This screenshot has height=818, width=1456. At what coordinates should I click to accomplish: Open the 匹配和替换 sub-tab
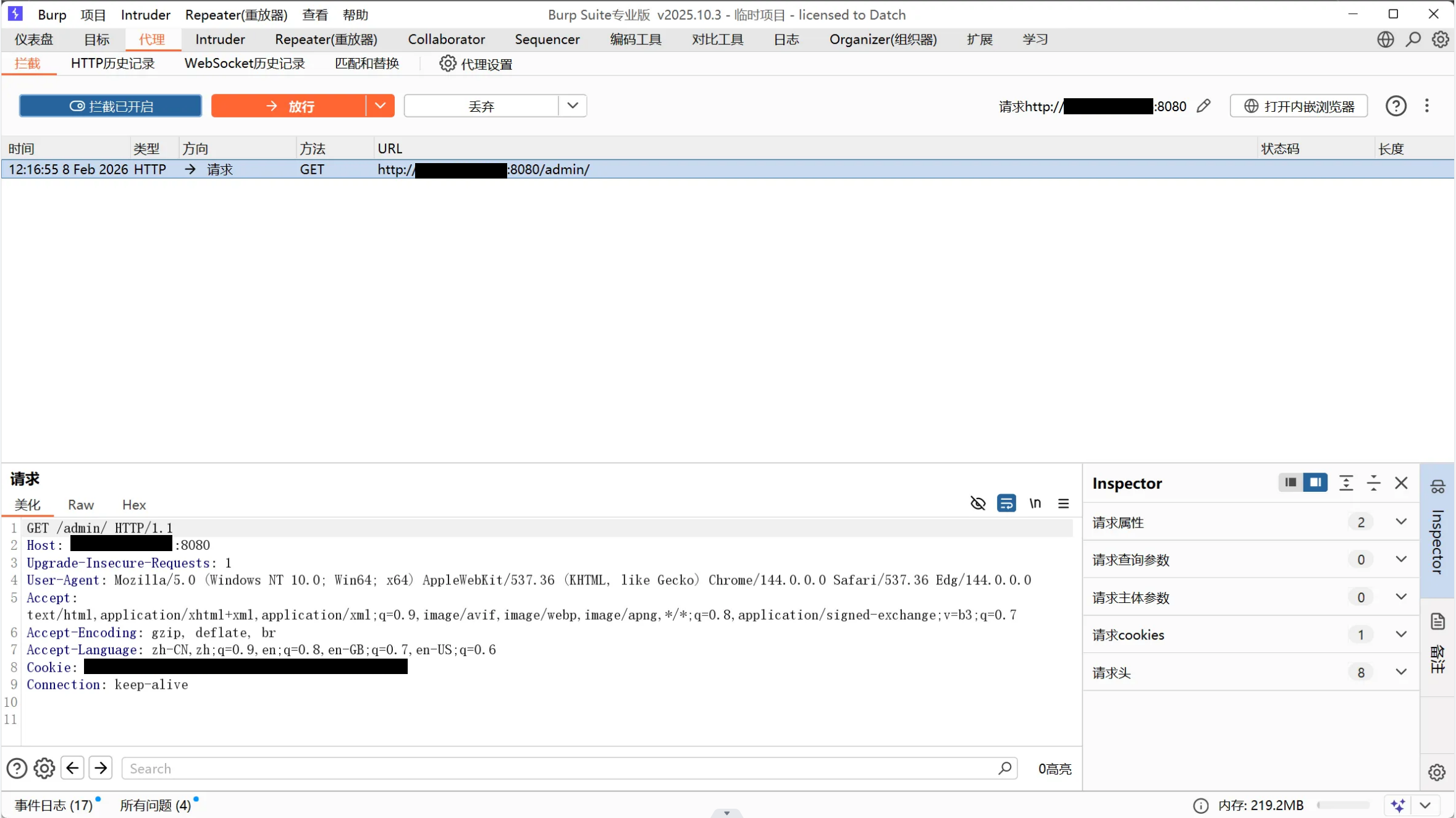367,64
